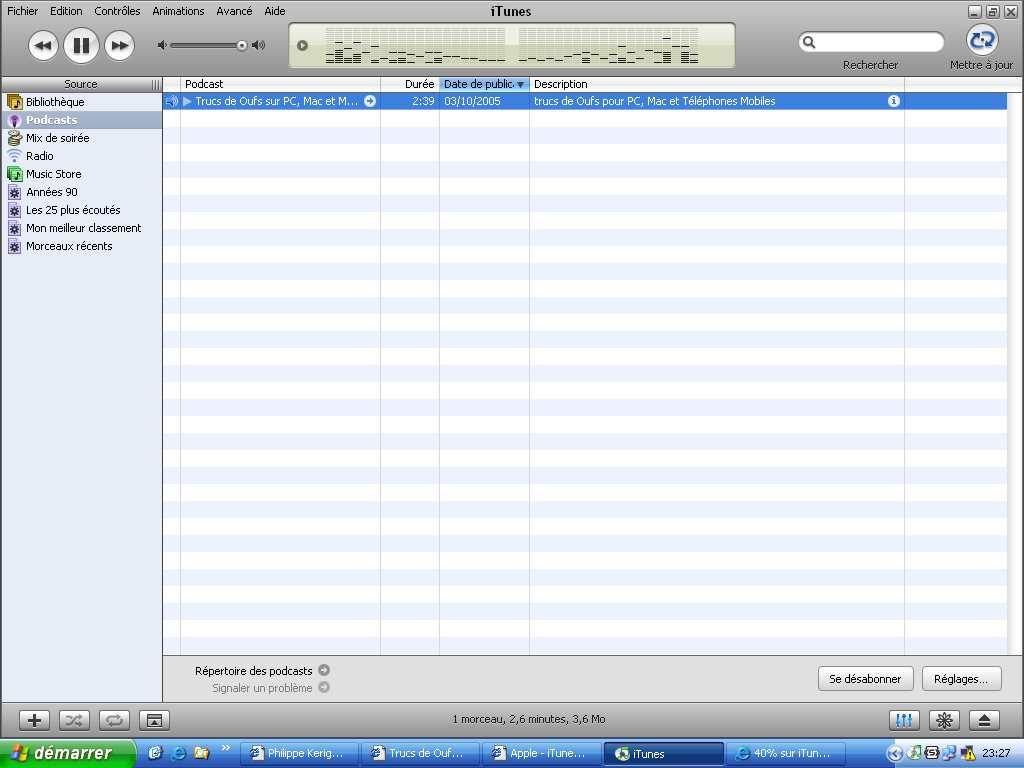Click the publication date 03/10/2005
The width and height of the screenshot is (1024, 768).
[472, 101]
